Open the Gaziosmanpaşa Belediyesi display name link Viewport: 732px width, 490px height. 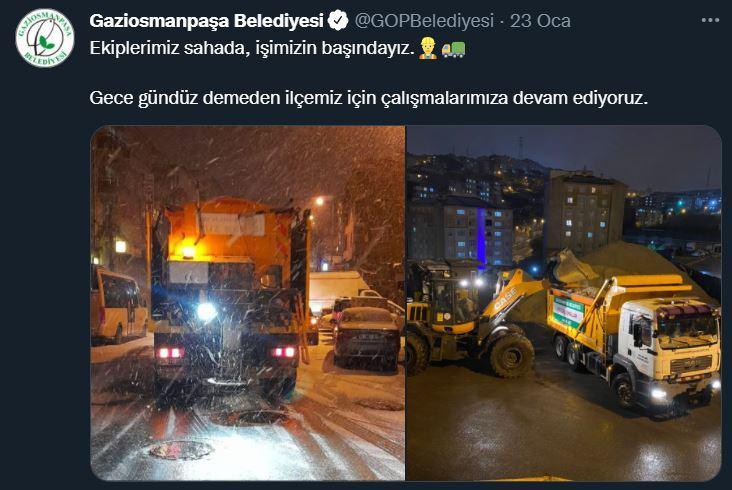pyautogui.click(x=206, y=21)
